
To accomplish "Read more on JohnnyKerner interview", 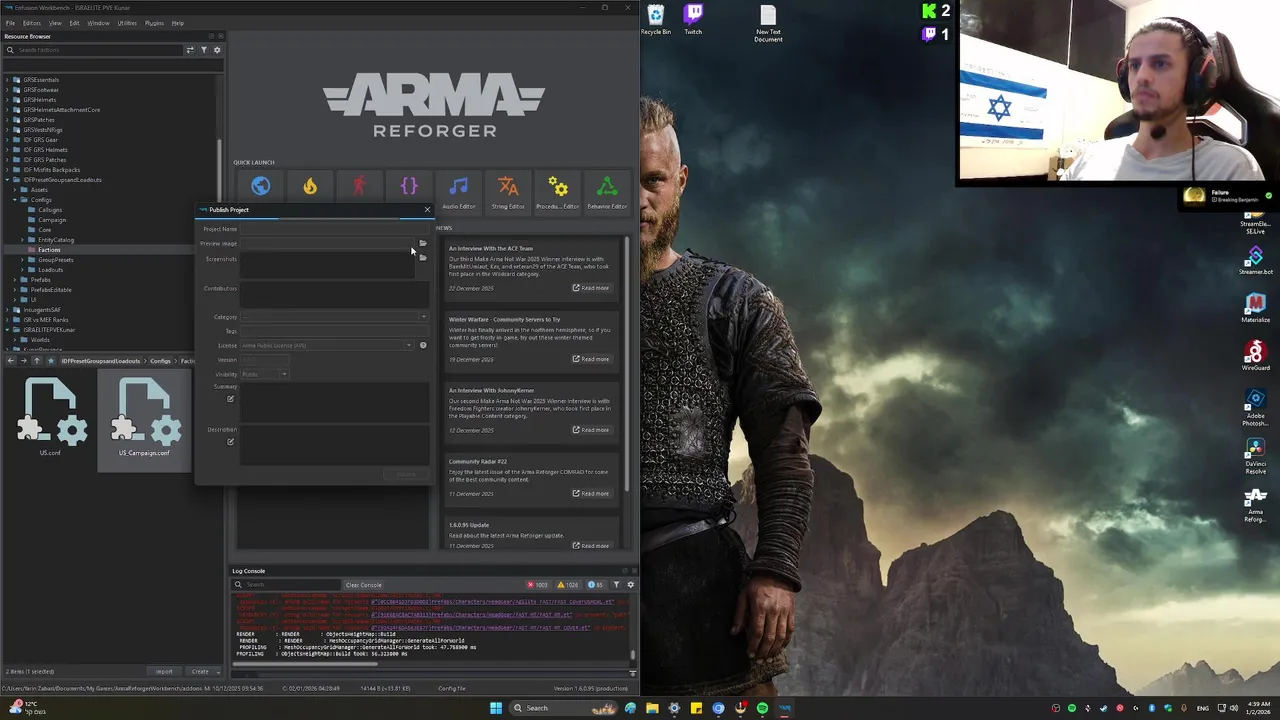I will (591, 430).
